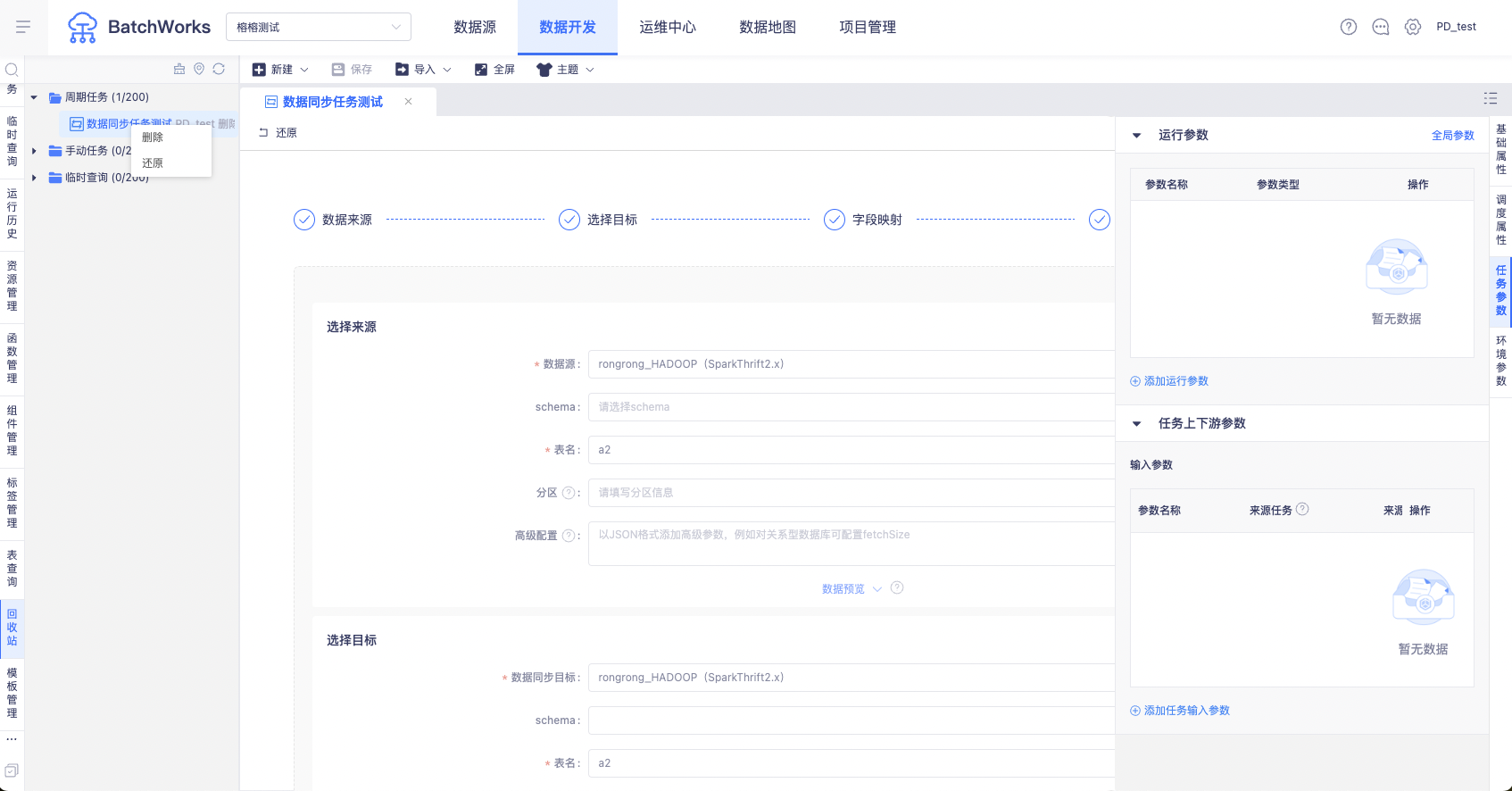Click the bottom-left copy panel icon
1512x791 pixels.
point(12,770)
